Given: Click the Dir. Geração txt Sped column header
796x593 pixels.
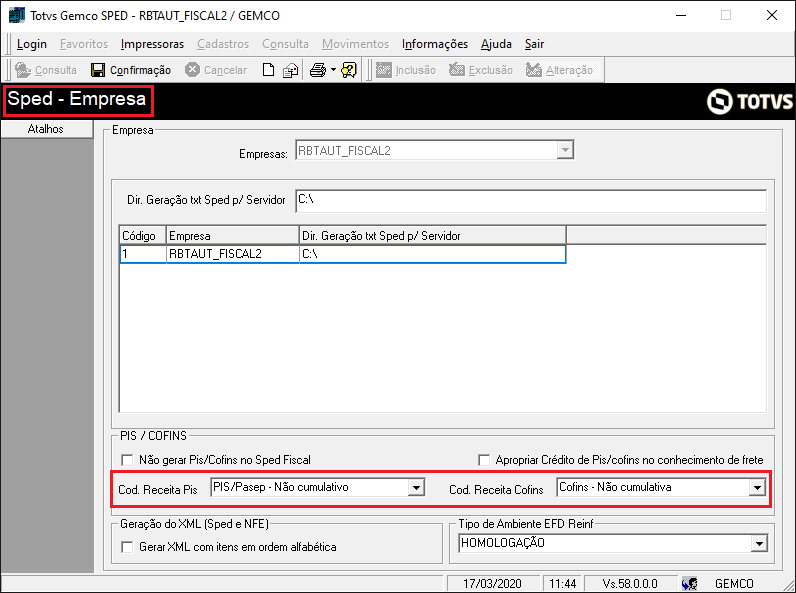Looking at the screenshot, I should pyautogui.click(x=433, y=236).
